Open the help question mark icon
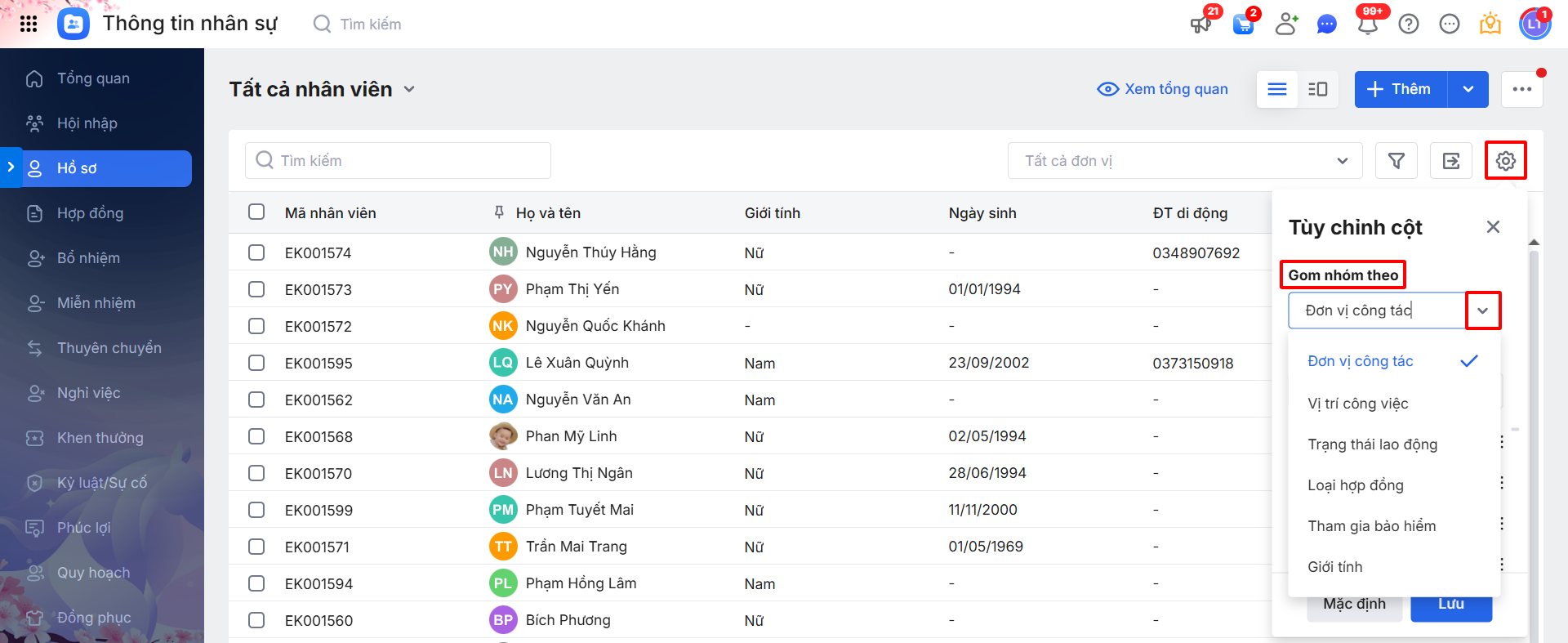Screen dimensions: 1568x643 (1409, 25)
